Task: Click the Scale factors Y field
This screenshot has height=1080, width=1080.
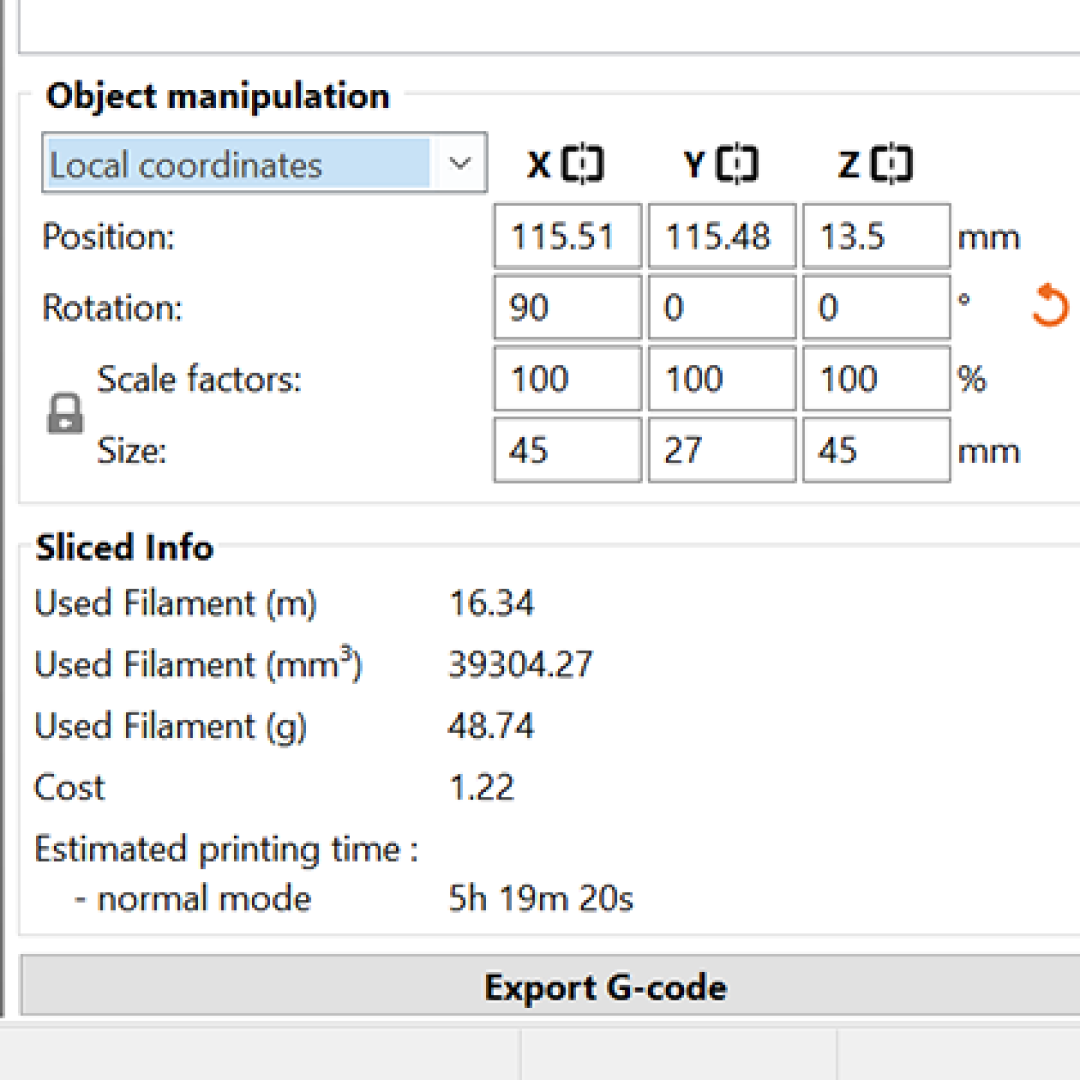Action: click(722, 379)
